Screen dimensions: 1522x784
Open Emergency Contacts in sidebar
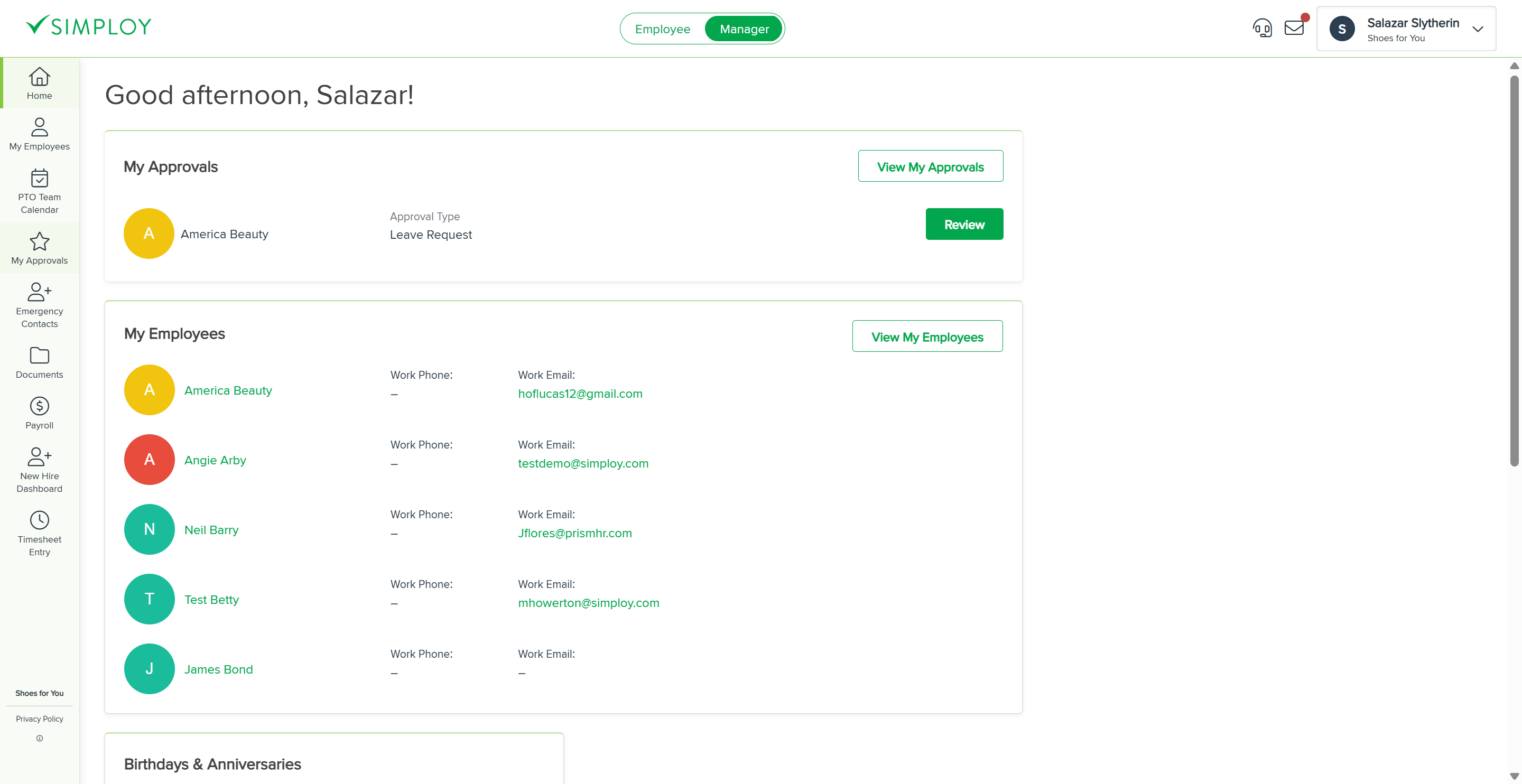click(39, 305)
